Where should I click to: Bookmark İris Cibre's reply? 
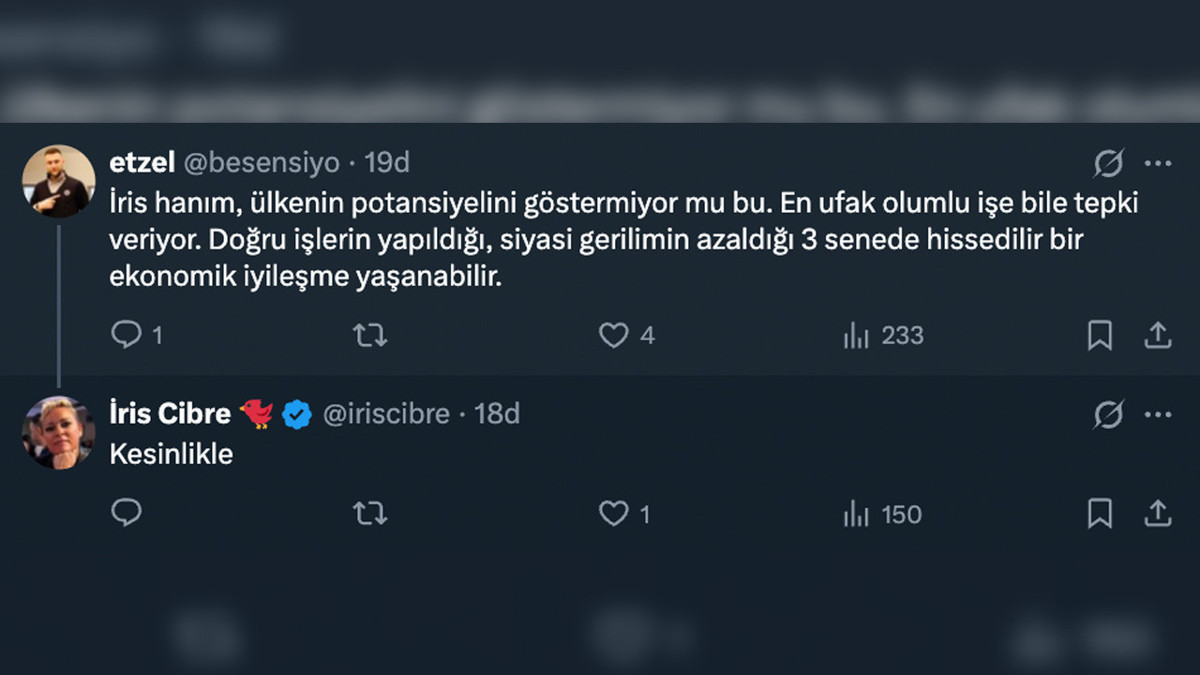(1099, 514)
